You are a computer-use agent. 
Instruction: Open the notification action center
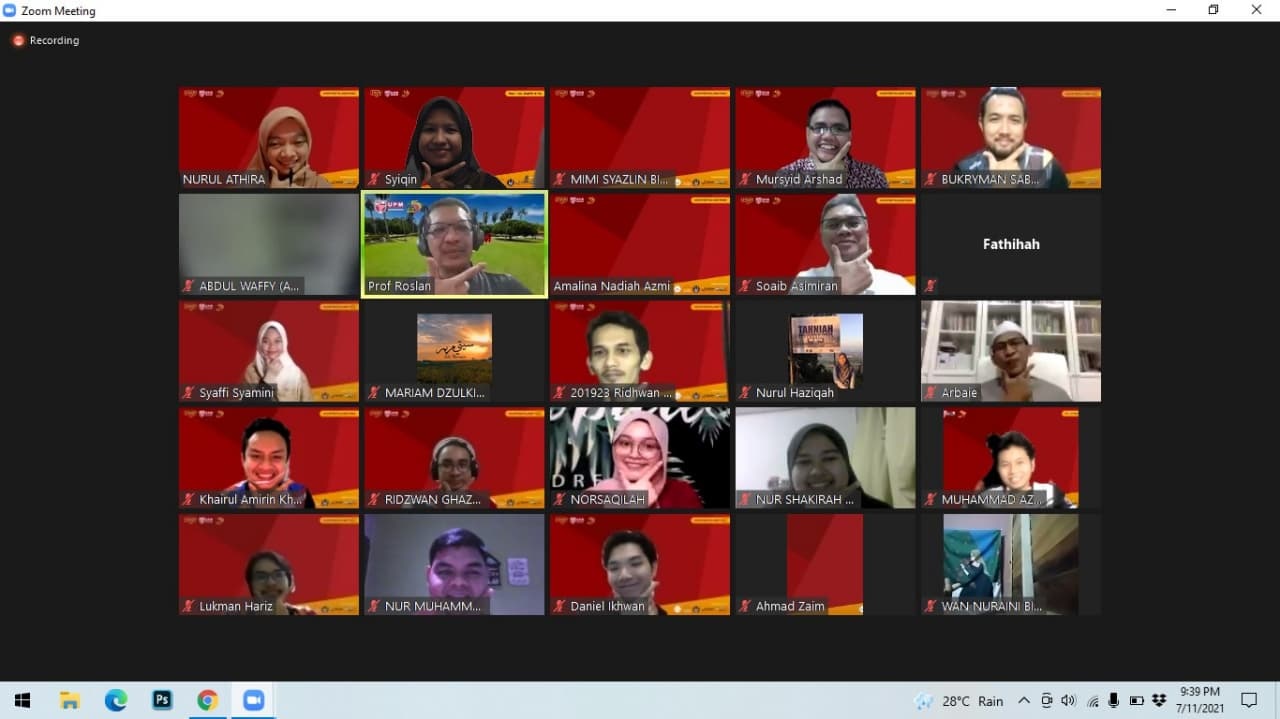(1249, 700)
